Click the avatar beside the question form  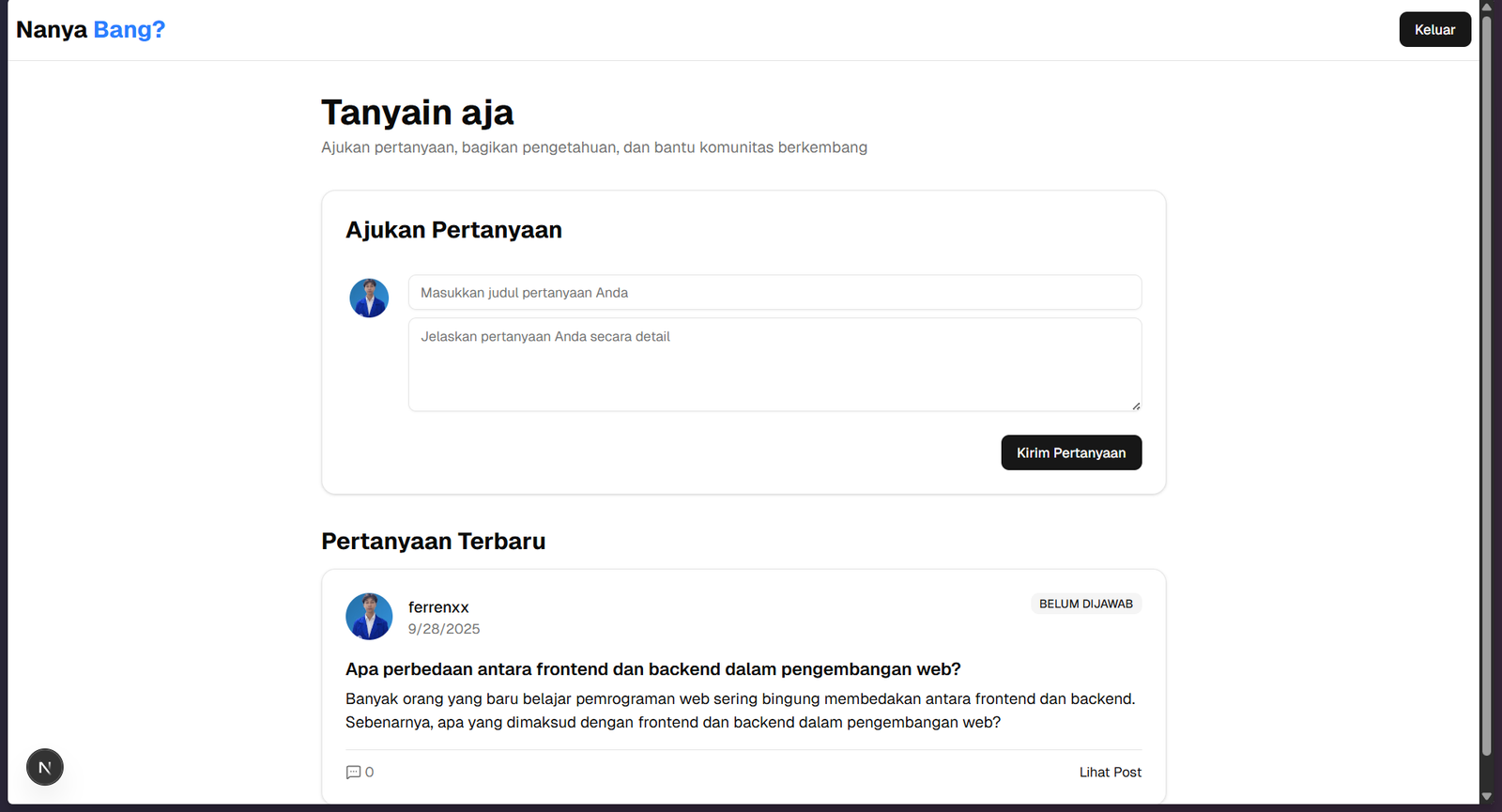coord(369,298)
